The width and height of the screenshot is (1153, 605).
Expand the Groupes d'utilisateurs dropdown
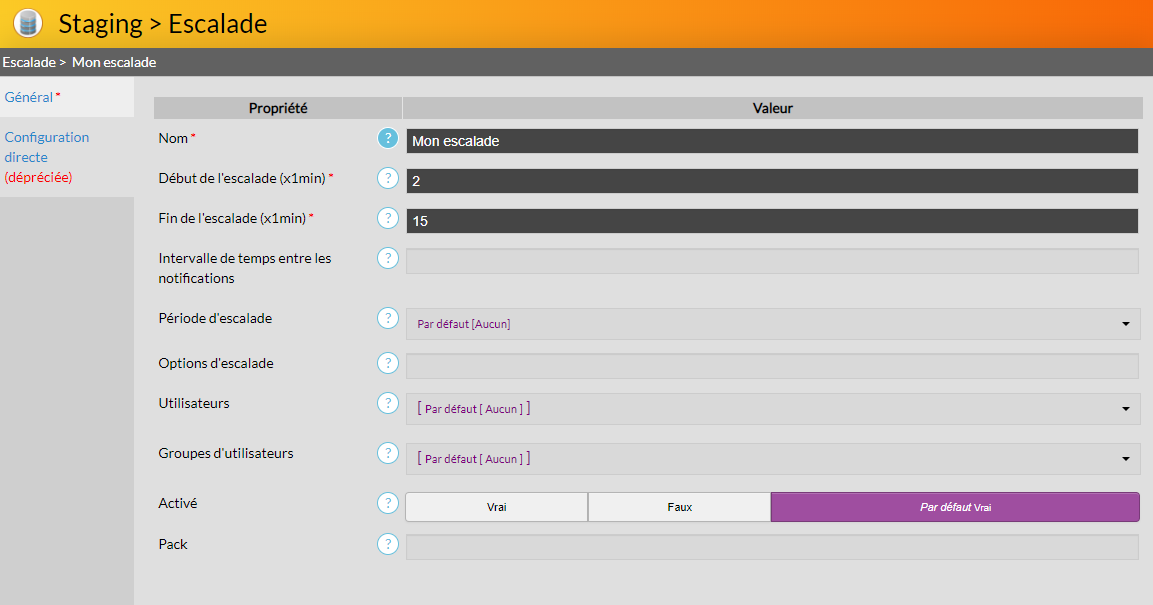click(x=772, y=459)
